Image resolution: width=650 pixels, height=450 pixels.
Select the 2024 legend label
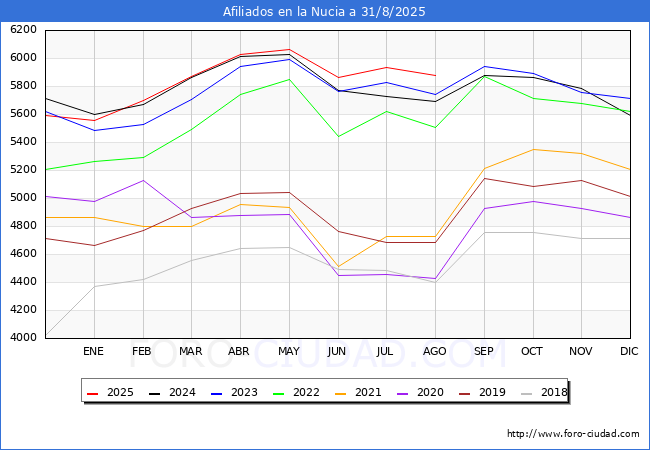point(182,392)
